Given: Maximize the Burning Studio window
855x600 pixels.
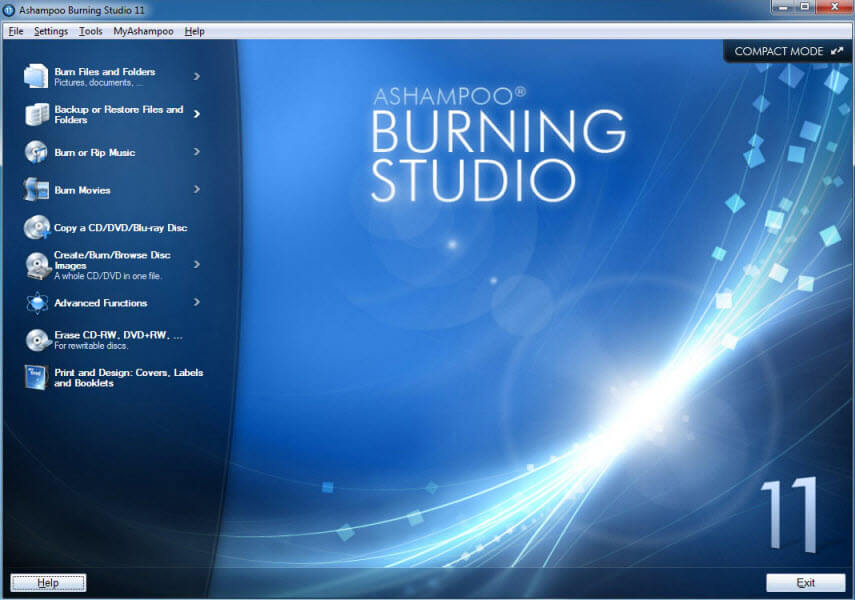Looking at the screenshot, I should point(805,7).
